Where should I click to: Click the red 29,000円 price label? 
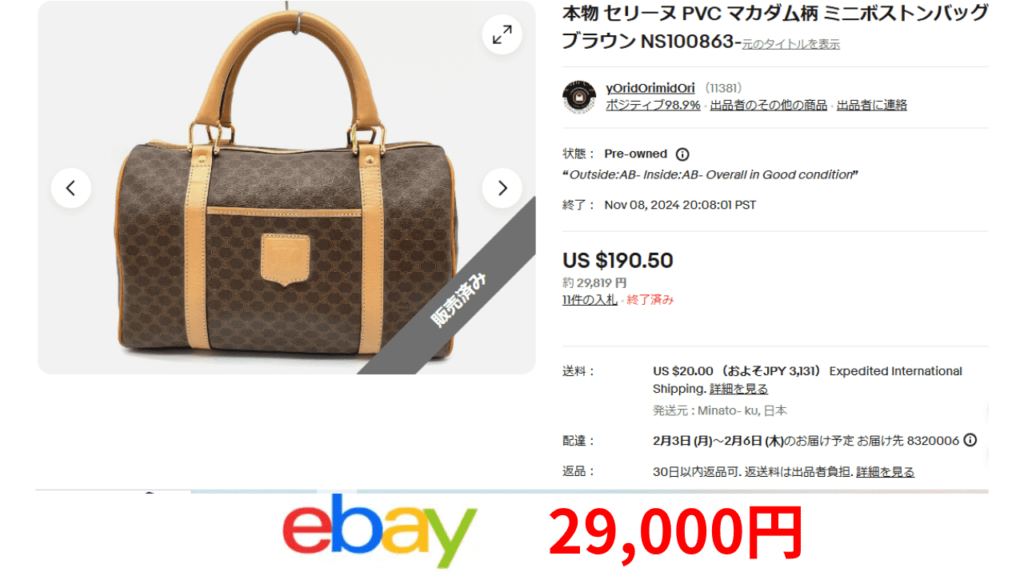pos(676,533)
